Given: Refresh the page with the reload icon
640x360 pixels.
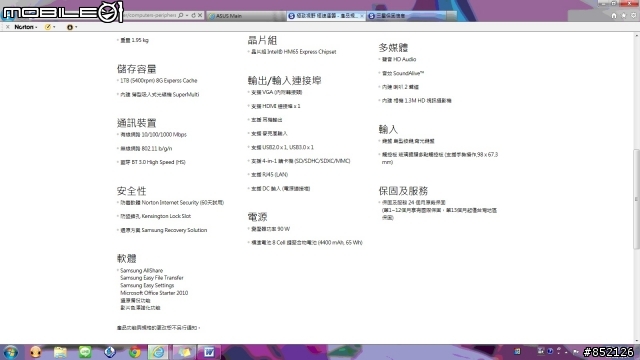Looking at the screenshot, I should (193, 15).
